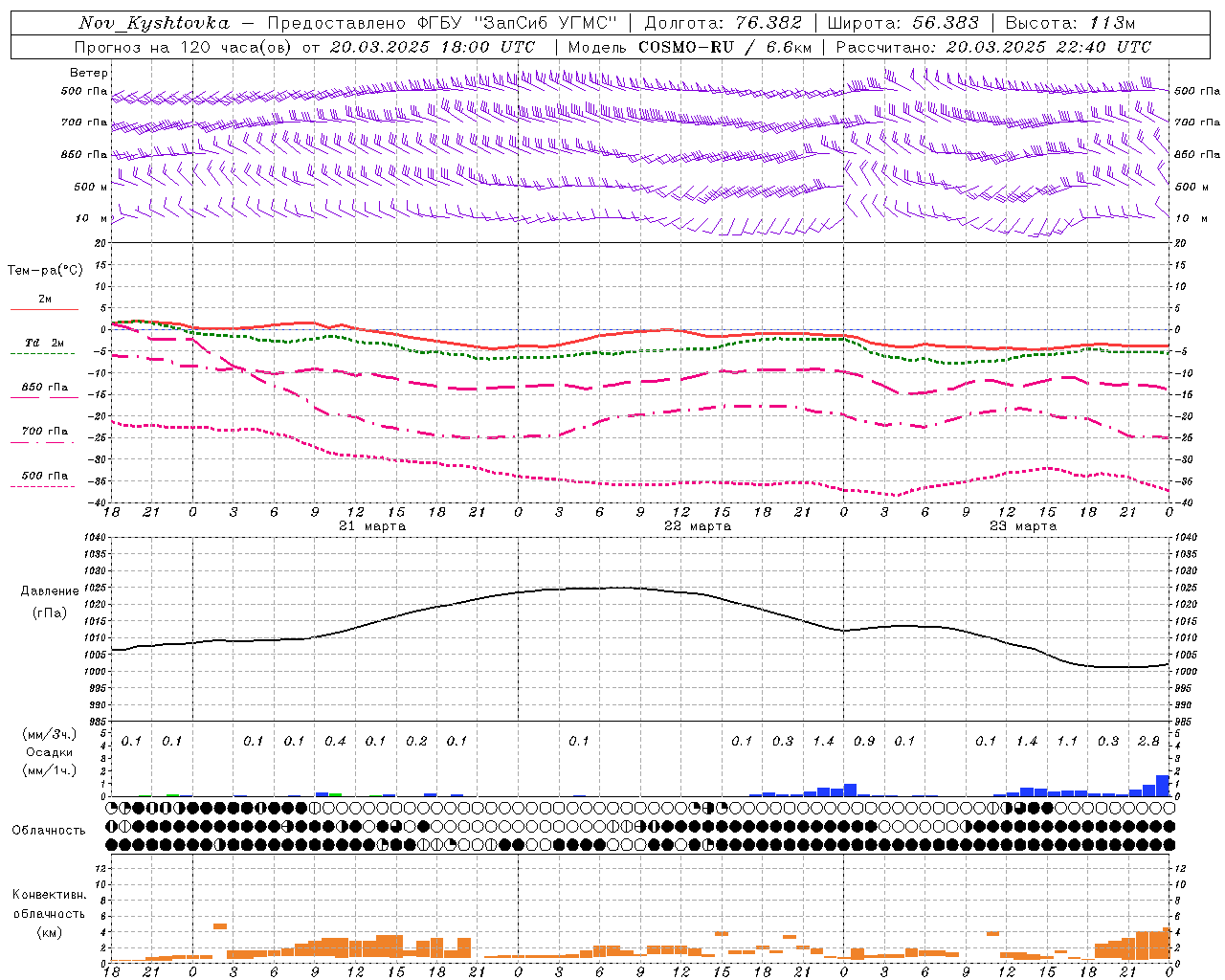Click the '22 марта' date label

pyautogui.click(x=698, y=526)
